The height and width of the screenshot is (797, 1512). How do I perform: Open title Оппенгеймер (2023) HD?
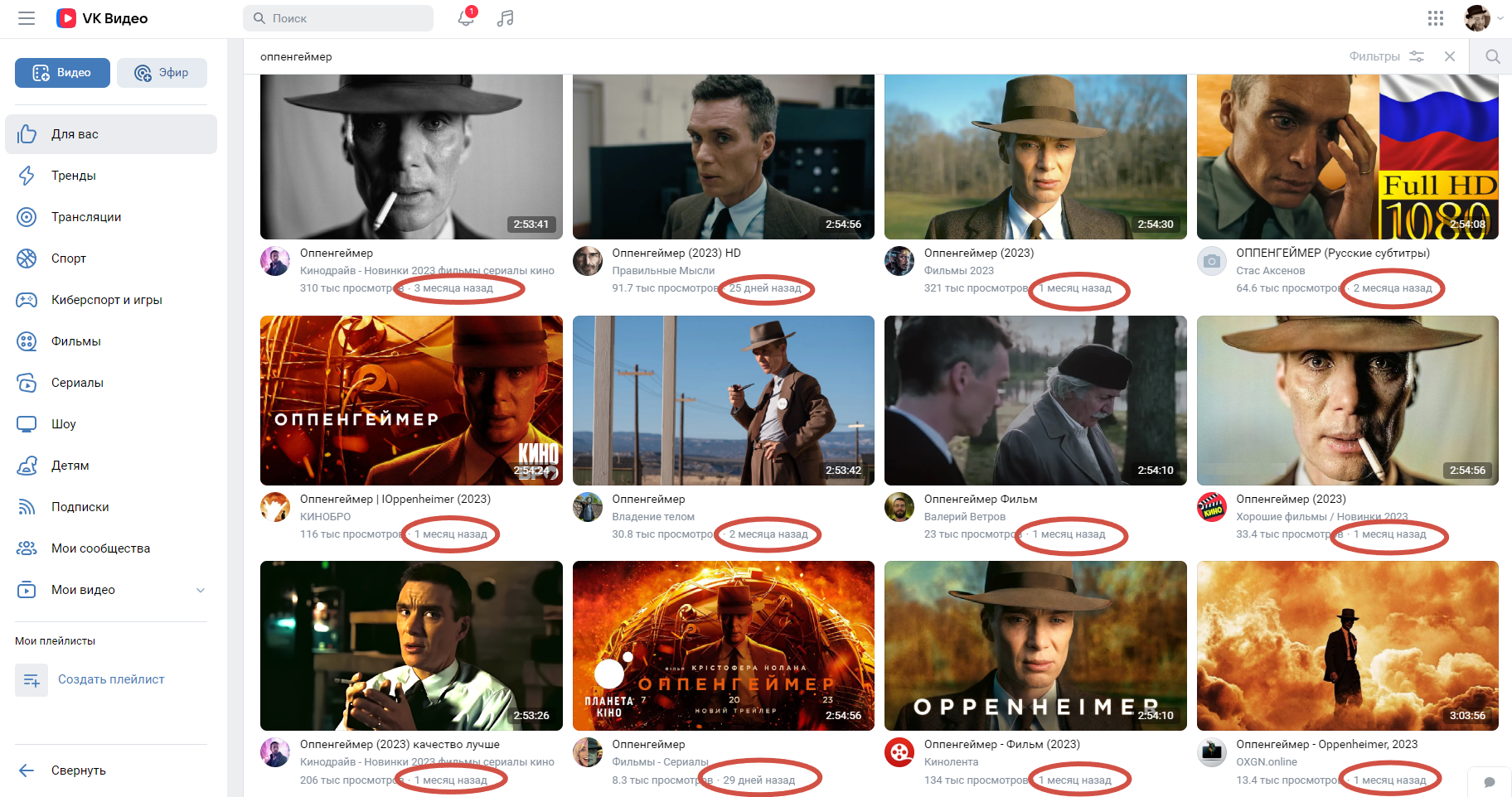click(x=676, y=253)
